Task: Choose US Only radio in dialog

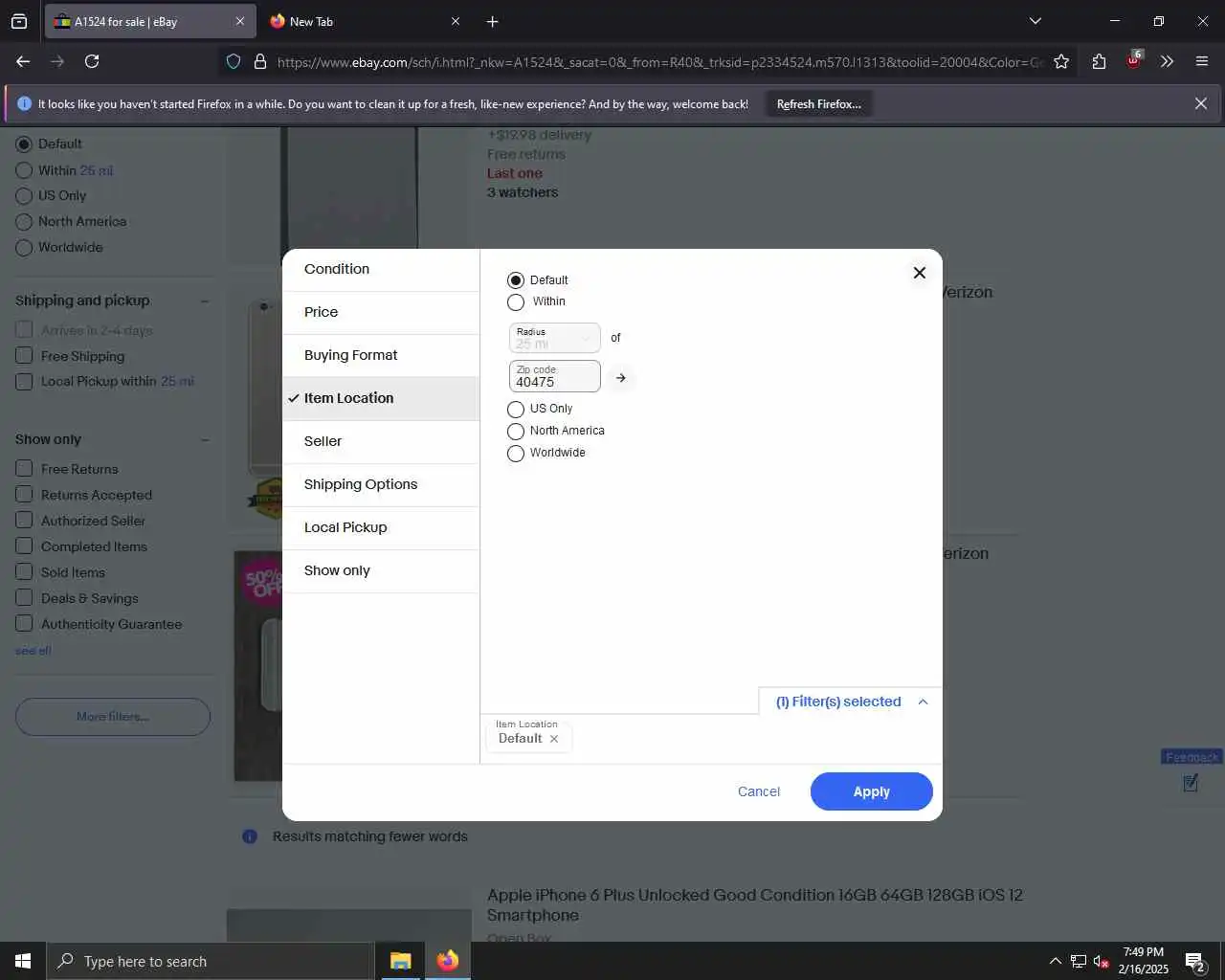Action: pos(516,410)
